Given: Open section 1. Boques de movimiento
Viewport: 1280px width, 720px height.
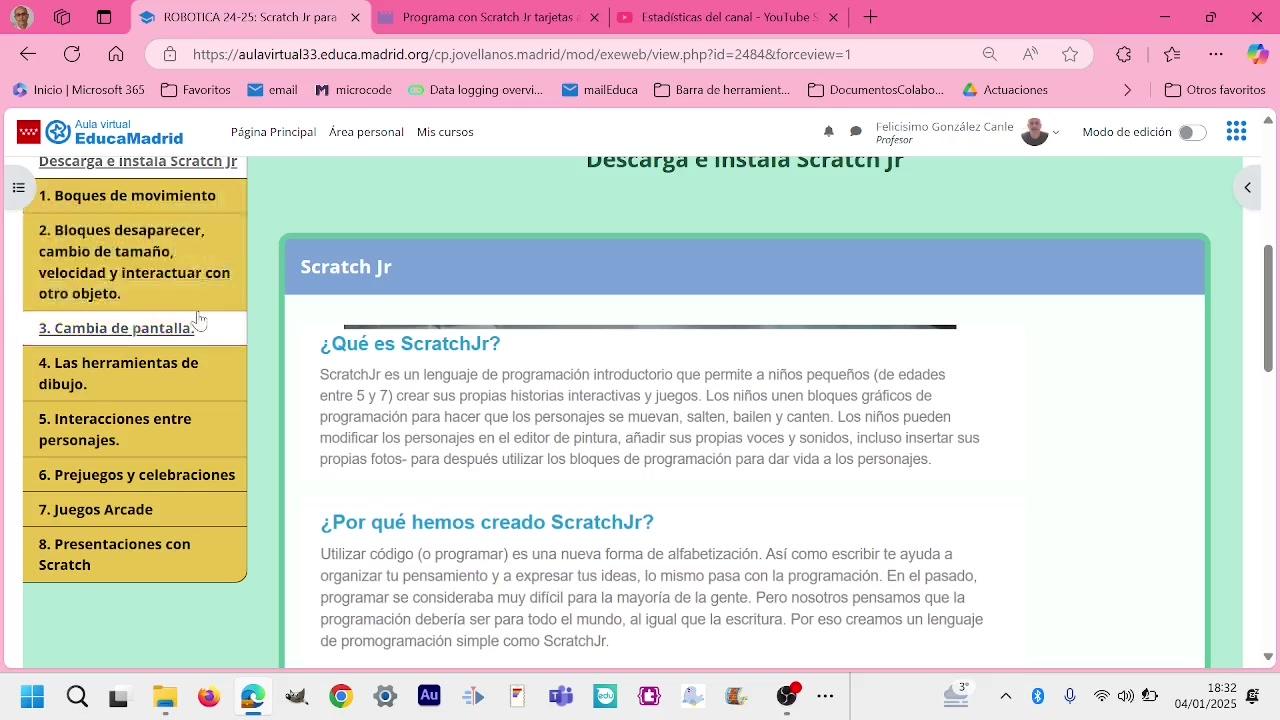Looking at the screenshot, I should (135, 196).
